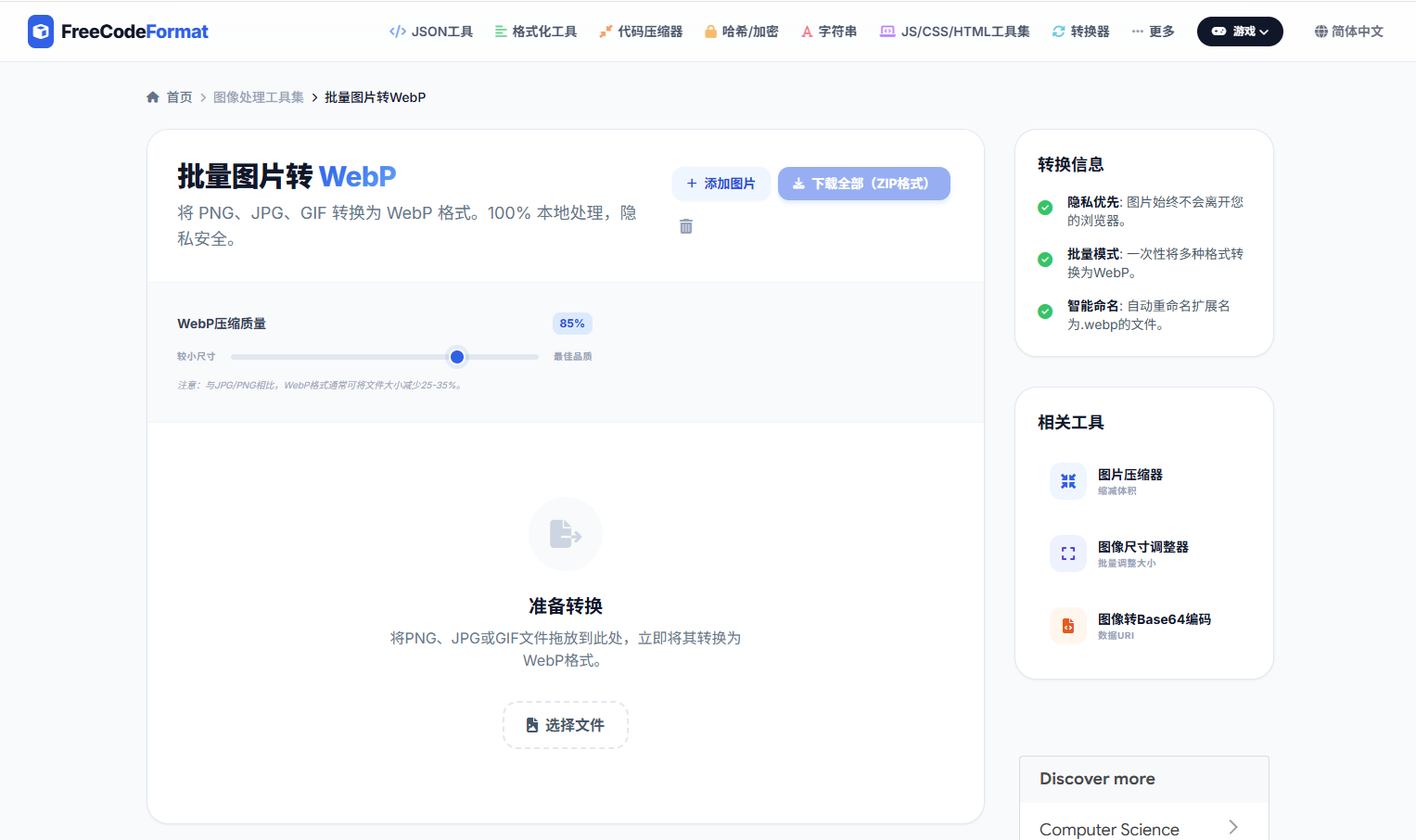This screenshot has width=1416, height=840.
Task: Open the 代码压缩器 menu
Action: [641, 32]
